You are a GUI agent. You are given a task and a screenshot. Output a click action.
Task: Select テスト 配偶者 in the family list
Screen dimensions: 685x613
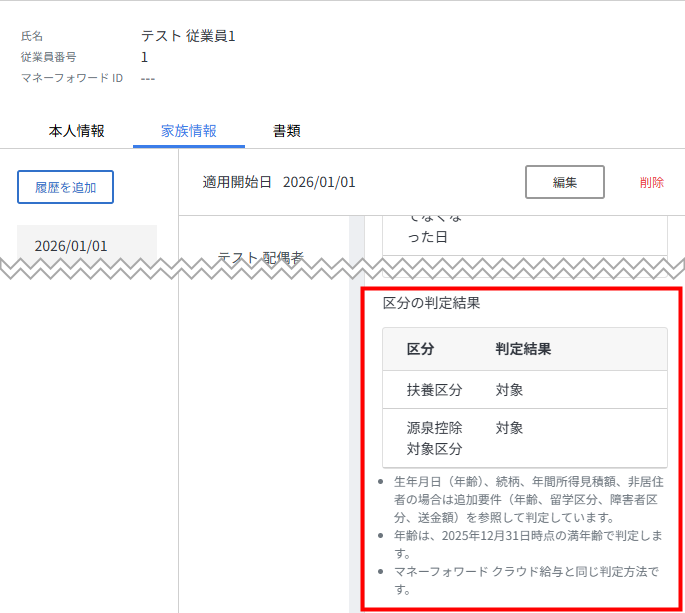[x=261, y=257]
